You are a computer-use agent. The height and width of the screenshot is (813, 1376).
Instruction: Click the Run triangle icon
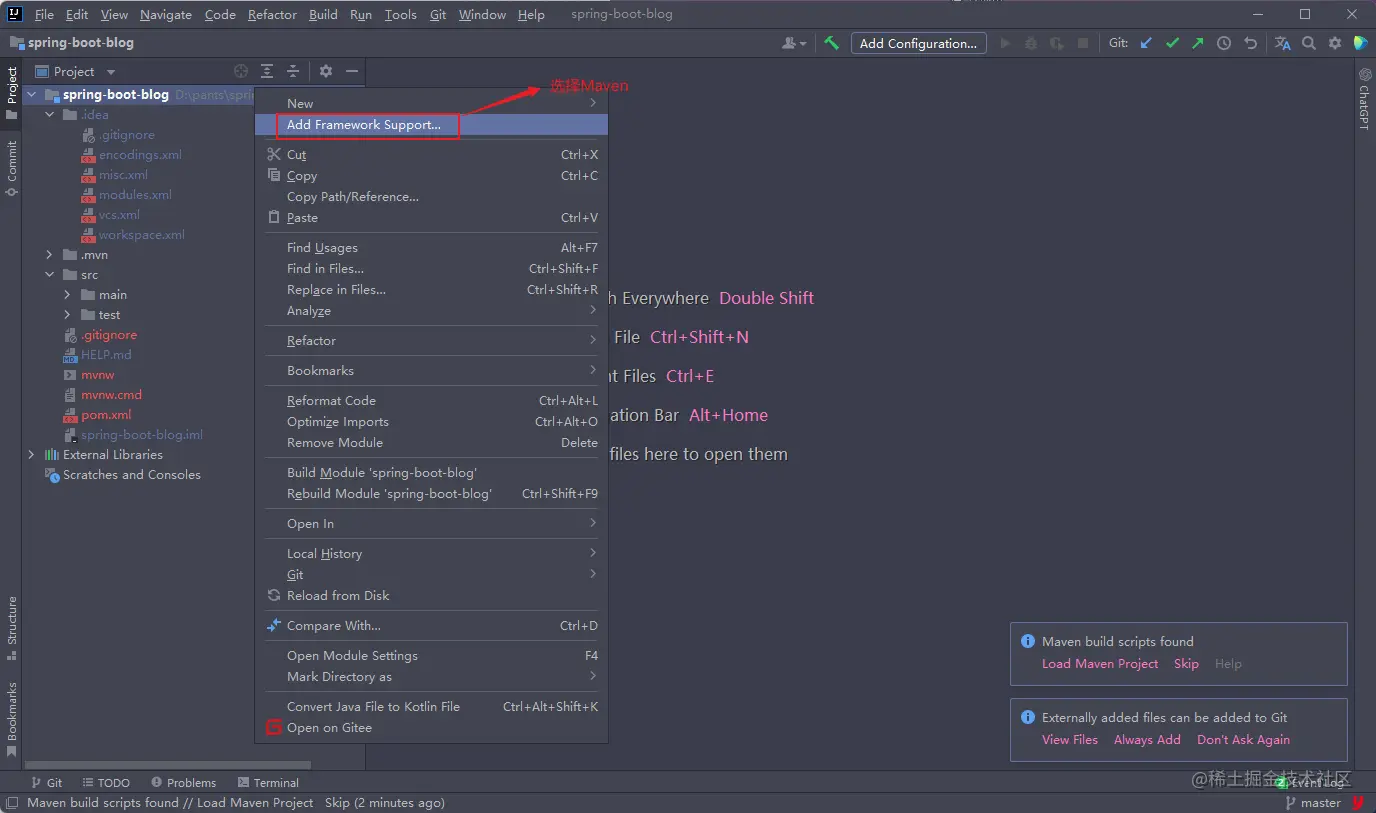pyautogui.click(x=1005, y=43)
